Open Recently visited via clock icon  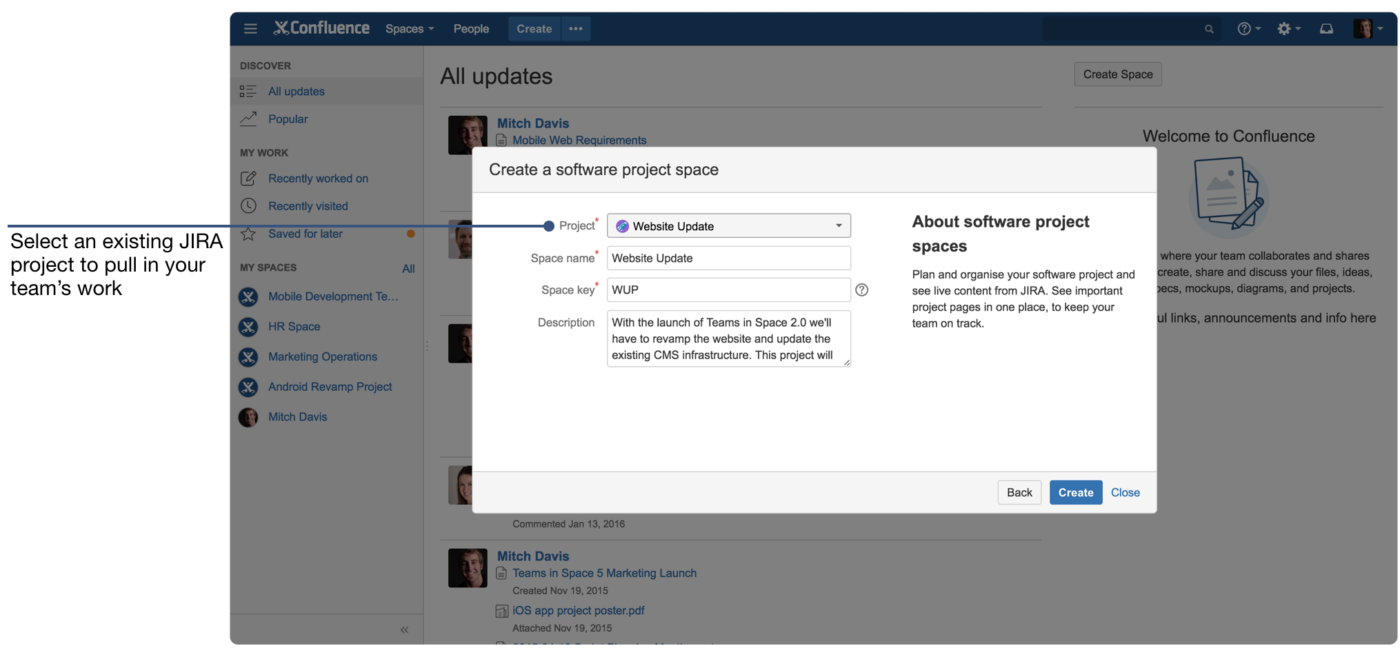pos(248,205)
